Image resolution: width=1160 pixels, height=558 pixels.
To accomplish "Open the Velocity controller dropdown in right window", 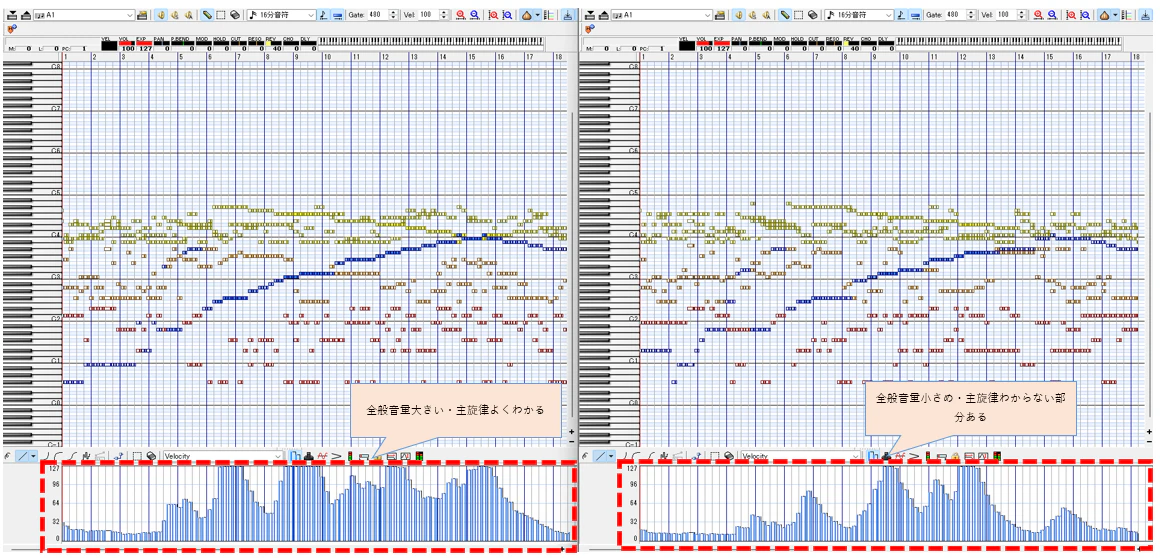I will (x=801, y=456).
